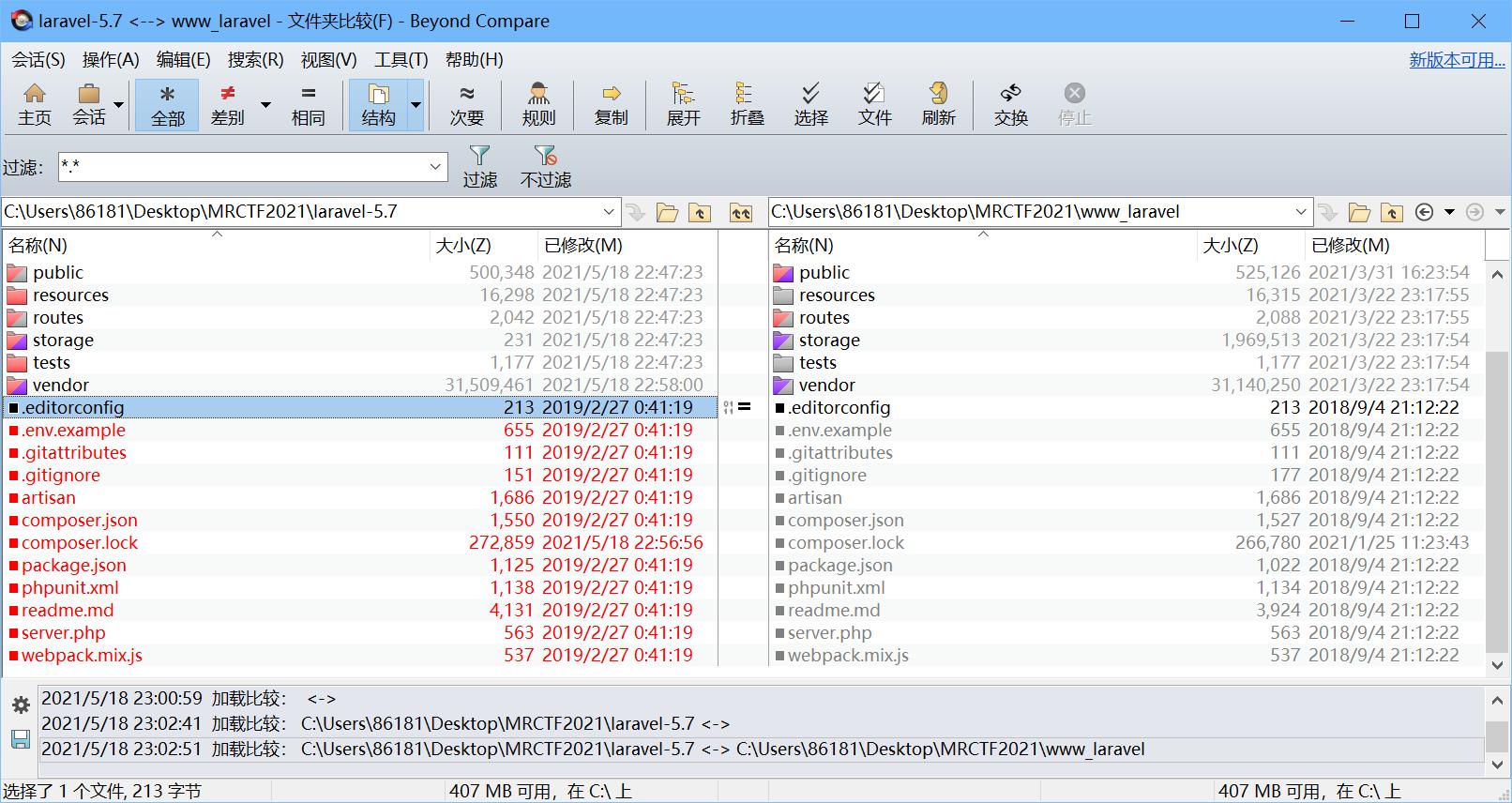Open the Sessions (会话) toolbar button
This screenshot has height=803, width=1512.
89,104
